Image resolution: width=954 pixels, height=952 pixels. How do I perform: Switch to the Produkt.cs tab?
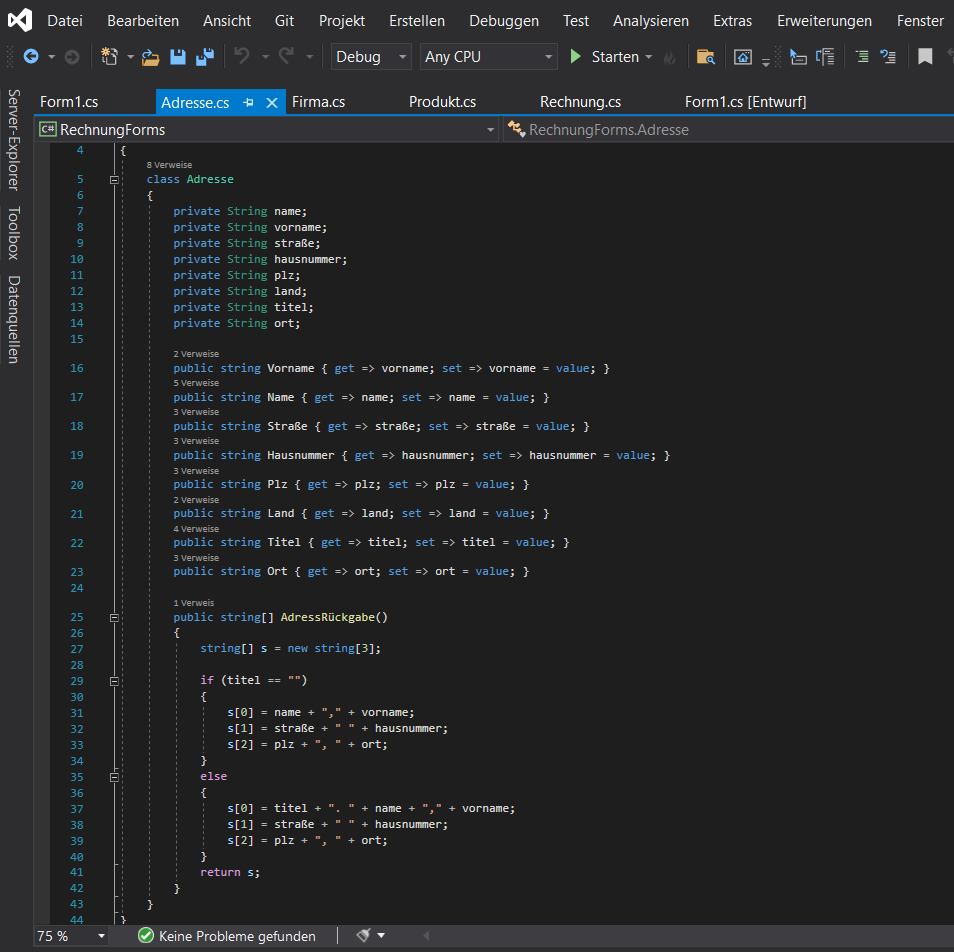[442, 102]
